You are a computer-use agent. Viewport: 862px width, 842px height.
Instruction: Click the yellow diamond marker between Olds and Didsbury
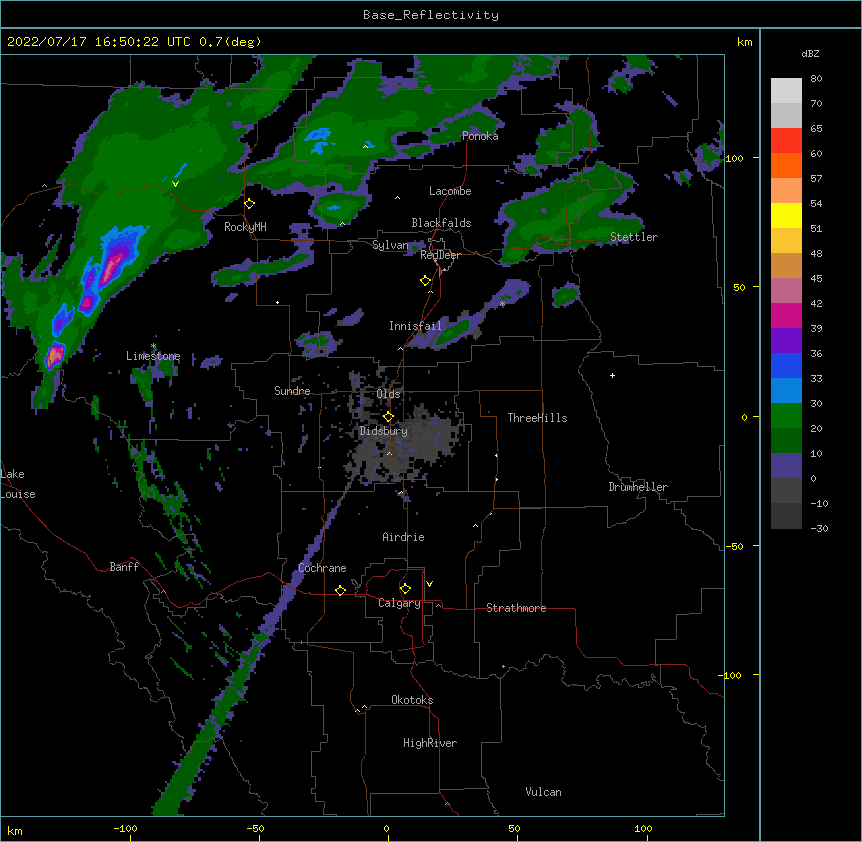388,417
